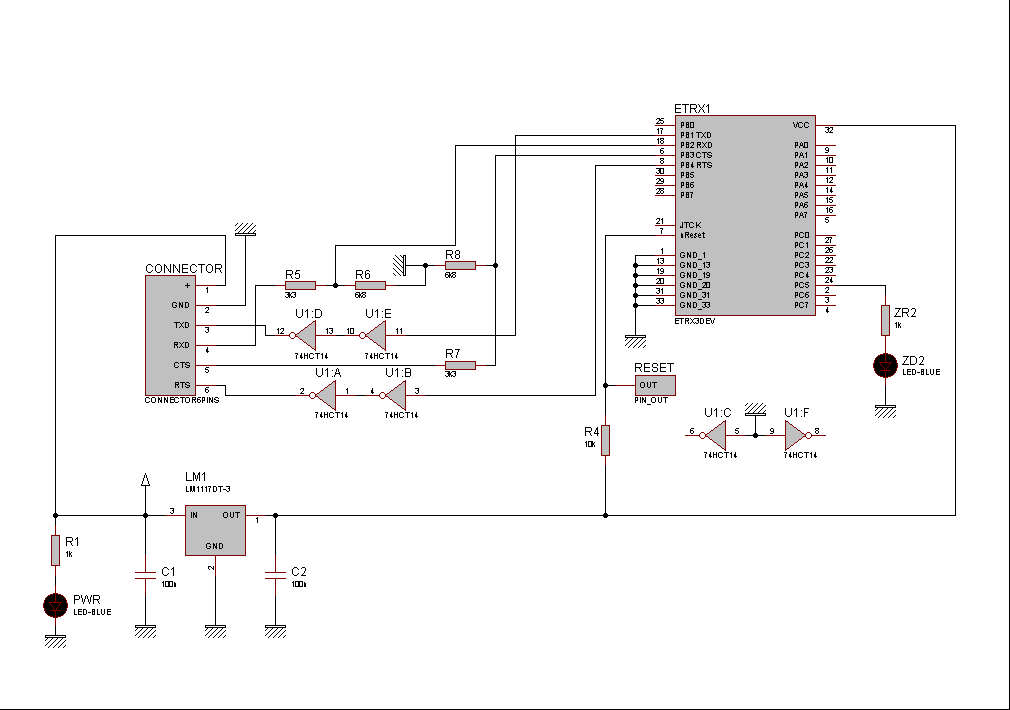The height and width of the screenshot is (710, 1010).
Task: Select resistor R8 body
Action: click(460, 265)
